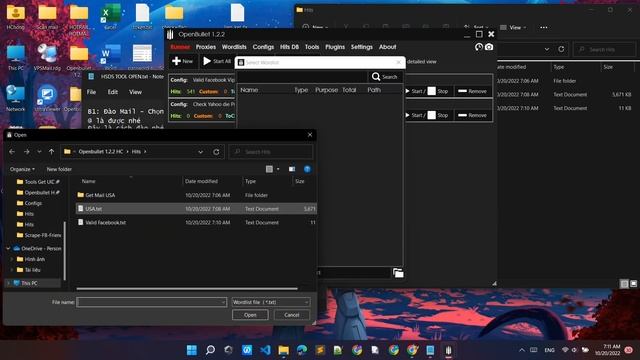Add a new runner with the plus icon

click(182, 61)
